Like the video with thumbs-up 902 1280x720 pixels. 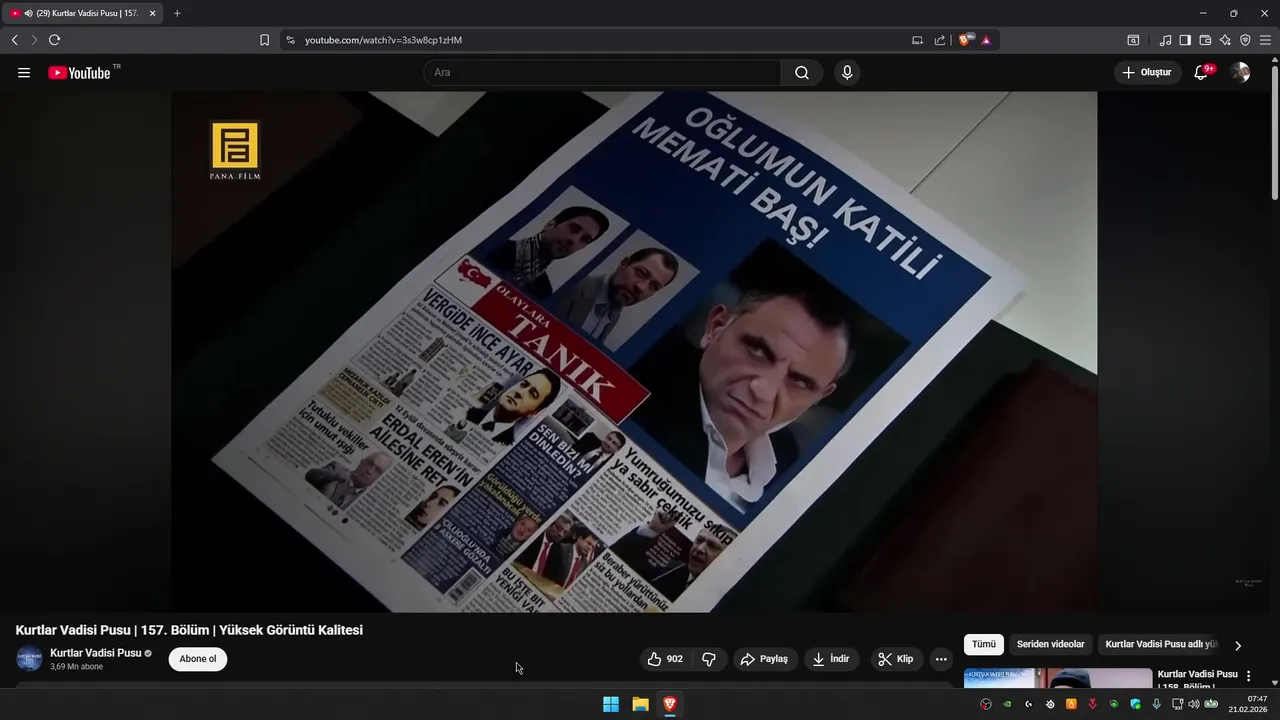tap(665, 659)
